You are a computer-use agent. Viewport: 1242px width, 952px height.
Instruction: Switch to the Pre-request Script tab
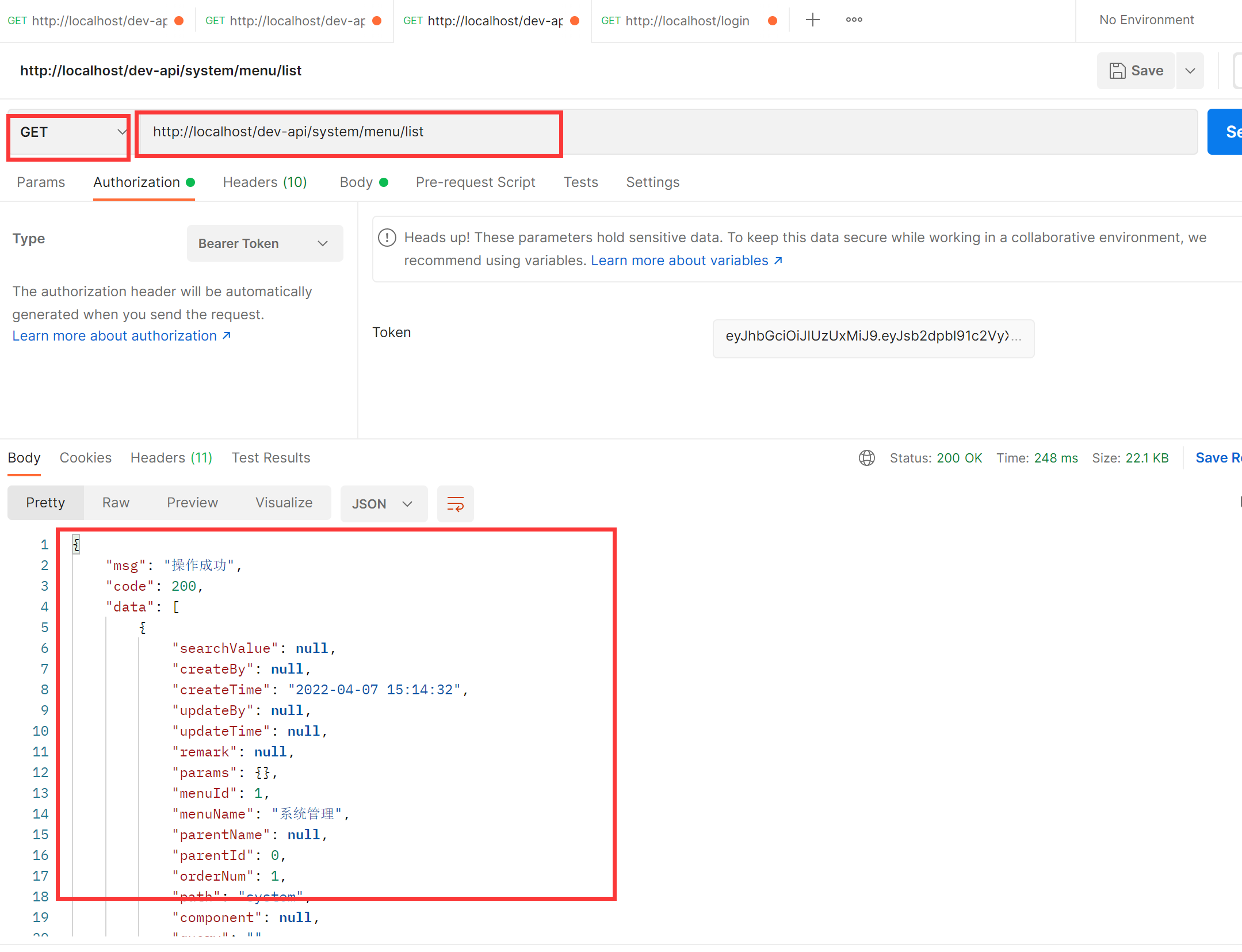pyautogui.click(x=475, y=182)
